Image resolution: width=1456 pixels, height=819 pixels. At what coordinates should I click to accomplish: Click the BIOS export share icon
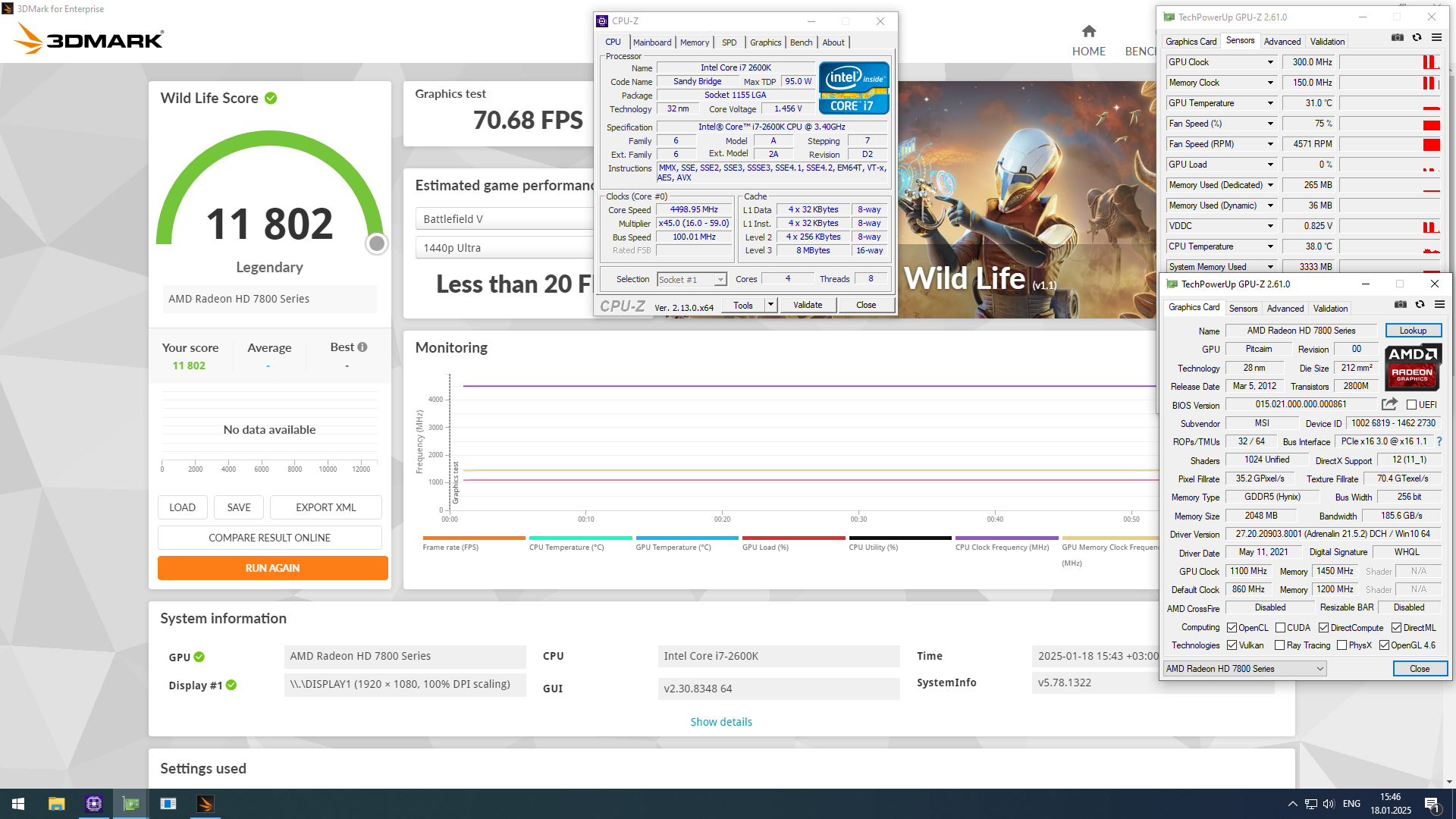(1389, 404)
